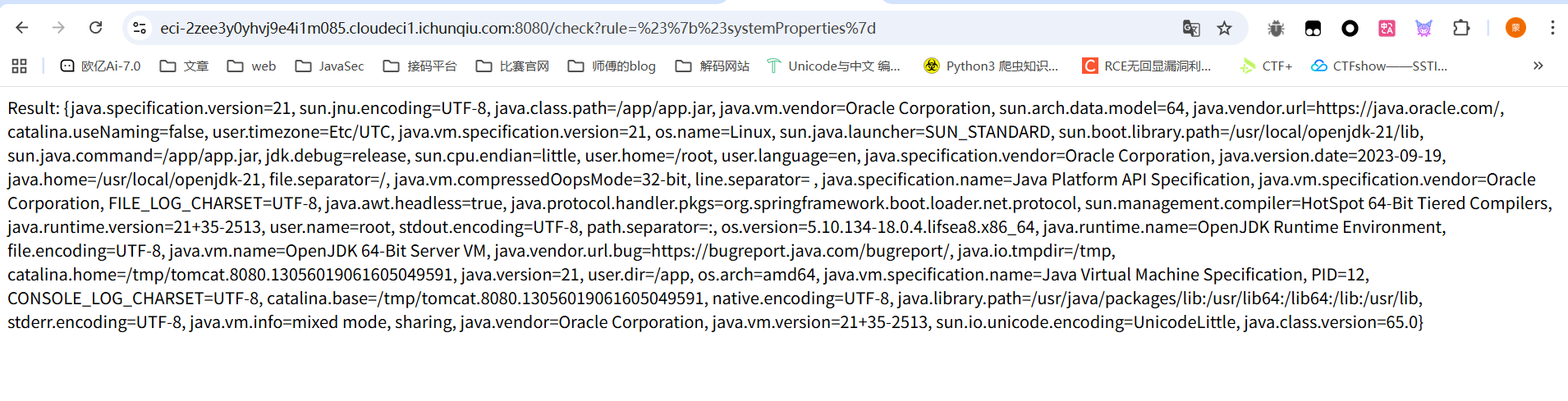Open the CTF+ bookmark
Image resolution: width=1568 pixels, height=401 pixels.
[1266, 66]
